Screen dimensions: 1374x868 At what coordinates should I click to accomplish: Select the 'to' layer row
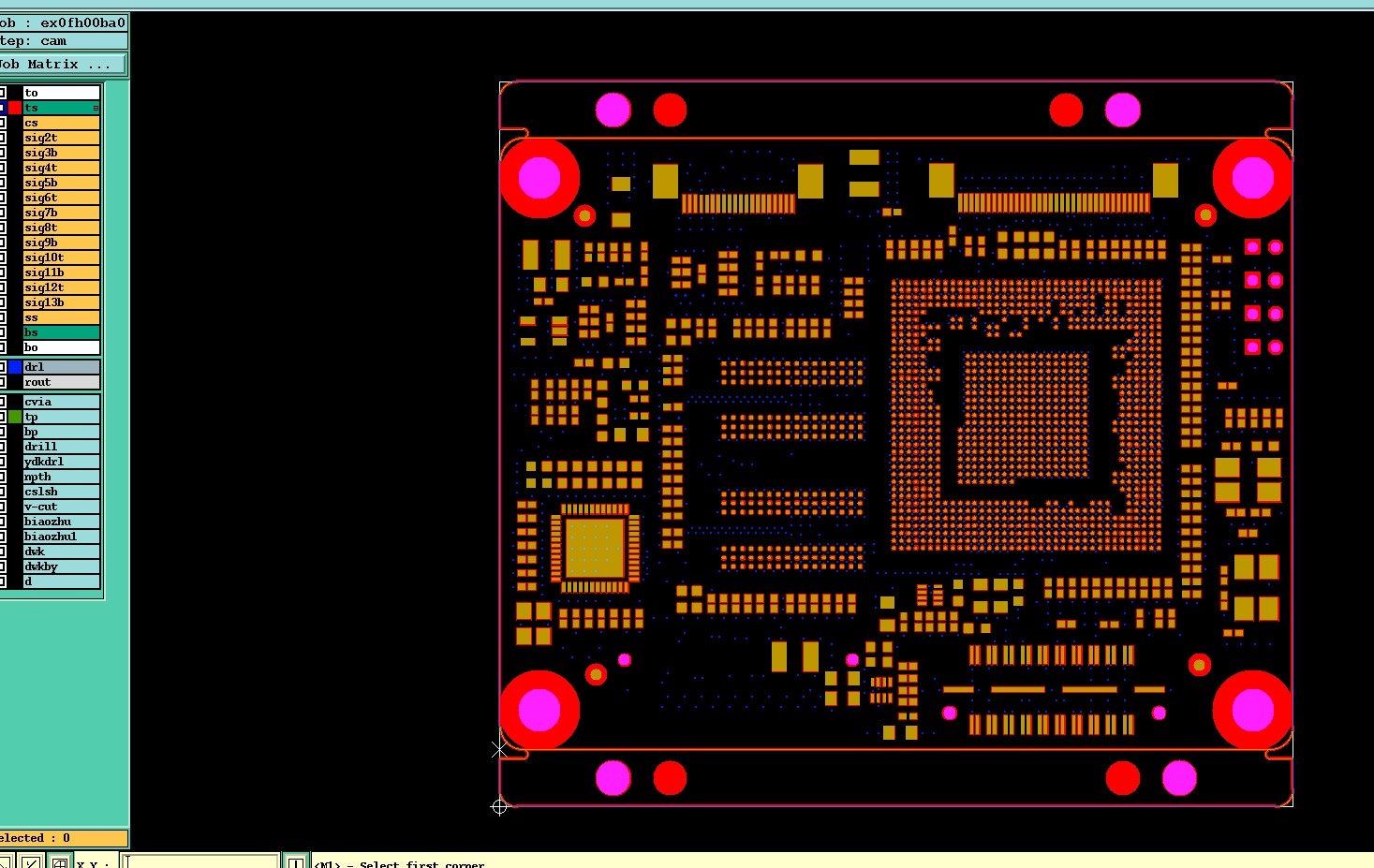tap(62, 93)
